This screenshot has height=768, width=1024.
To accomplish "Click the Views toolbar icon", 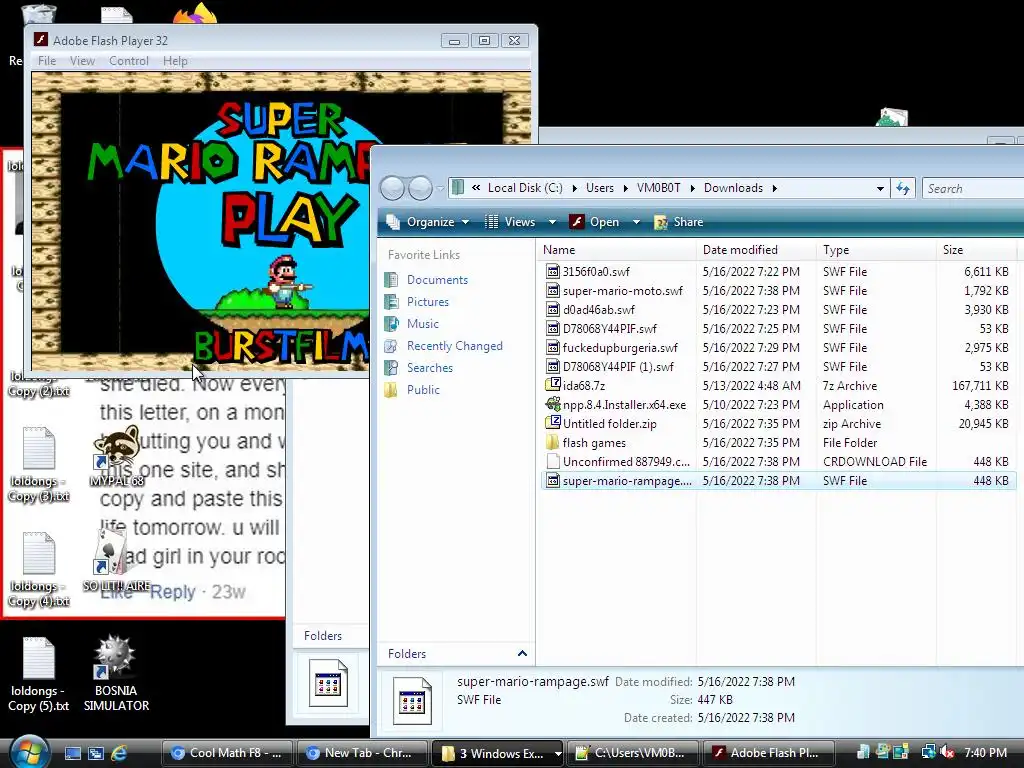I will coord(492,222).
